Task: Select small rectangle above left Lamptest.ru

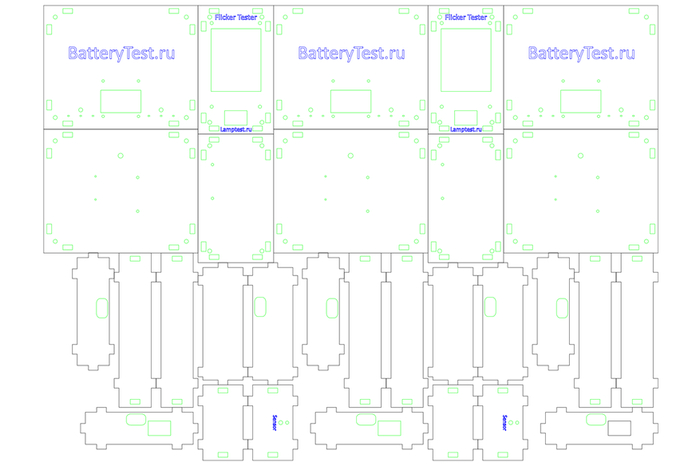Action: (236, 116)
